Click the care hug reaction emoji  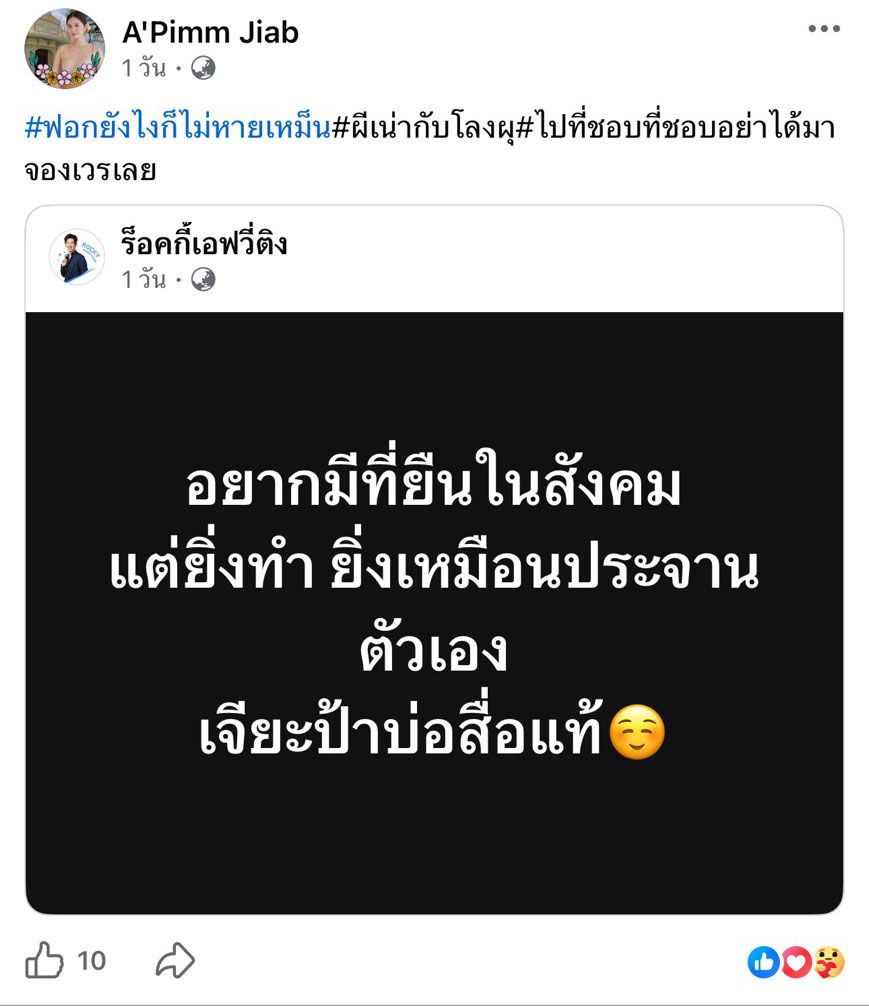pos(829,962)
